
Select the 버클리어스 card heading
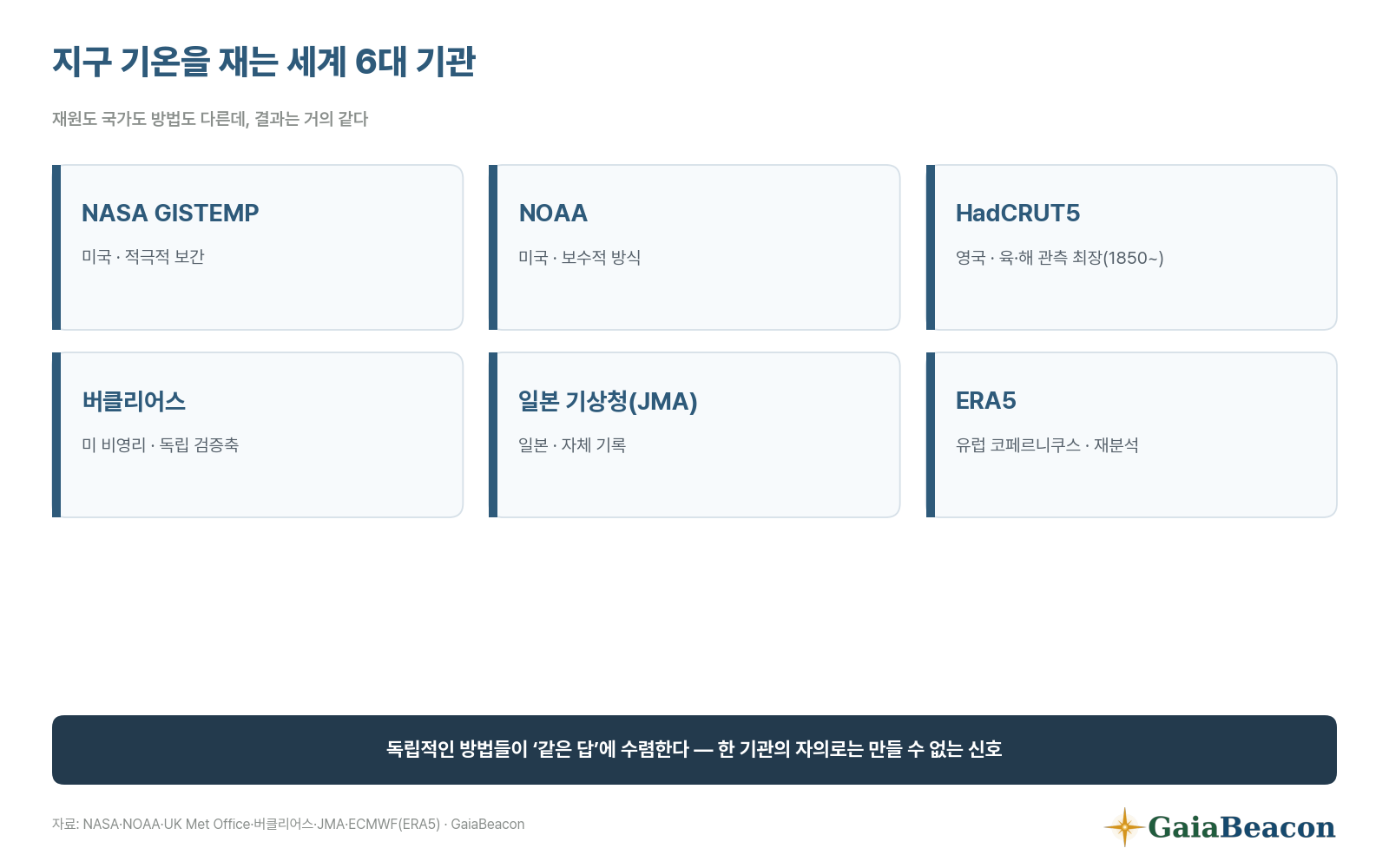click(134, 401)
